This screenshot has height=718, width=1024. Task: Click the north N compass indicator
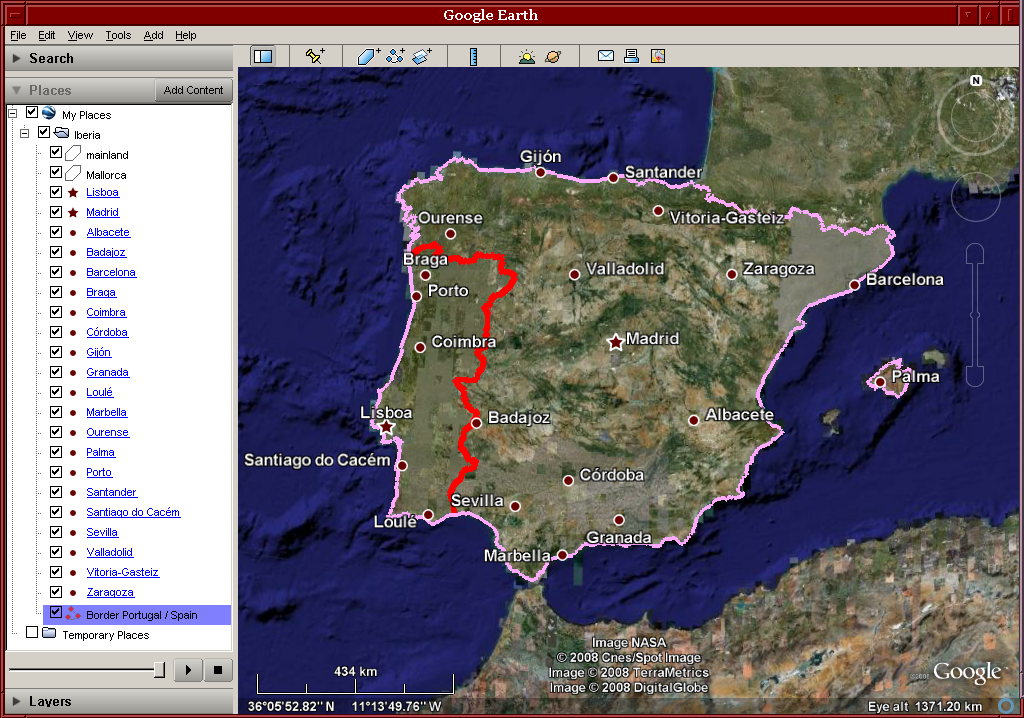pyautogui.click(x=976, y=80)
